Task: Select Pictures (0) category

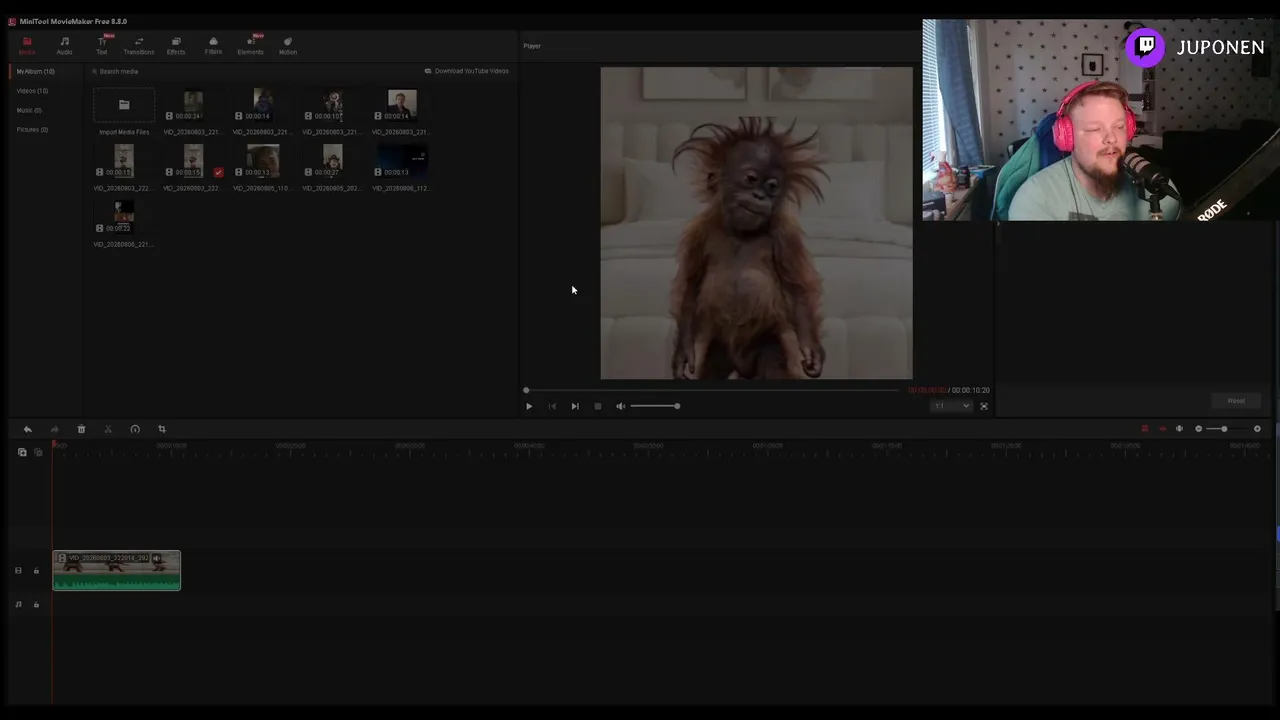Action: tap(32, 129)
